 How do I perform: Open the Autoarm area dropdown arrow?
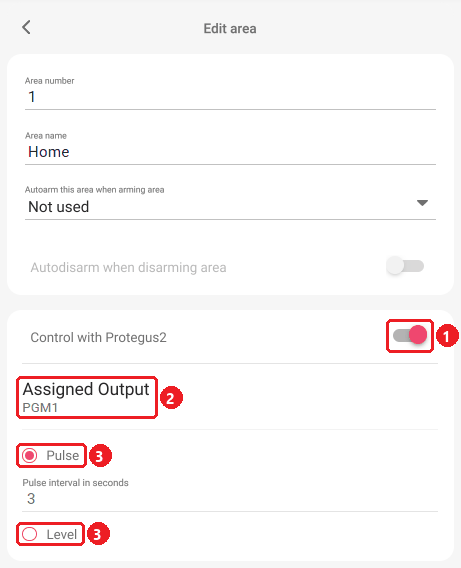(x=422, y=203)
